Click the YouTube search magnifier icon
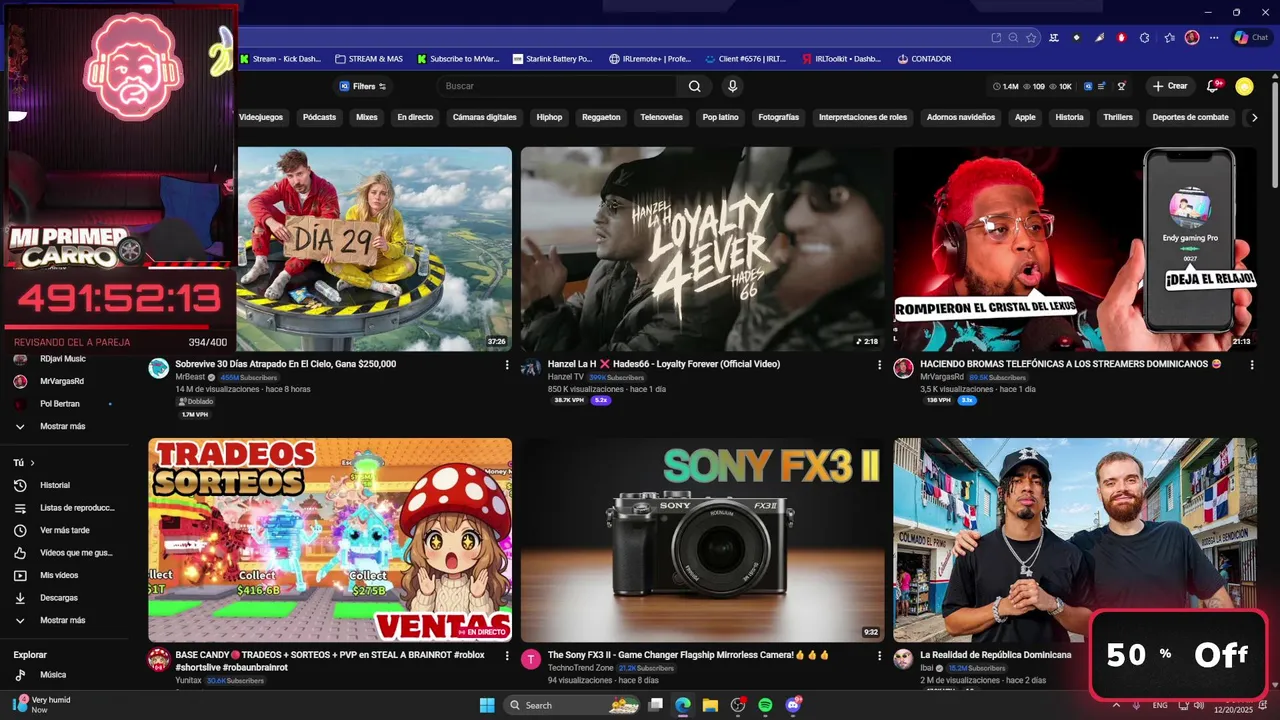Image resolution: width=1280 pixels, height=720 pixels. (694, 86)
